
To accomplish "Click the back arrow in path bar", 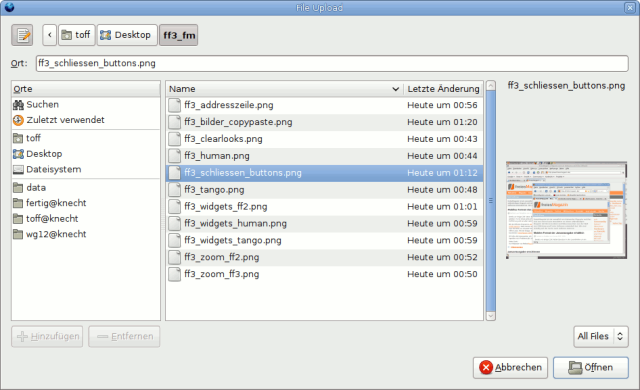I will pos(49,35).
